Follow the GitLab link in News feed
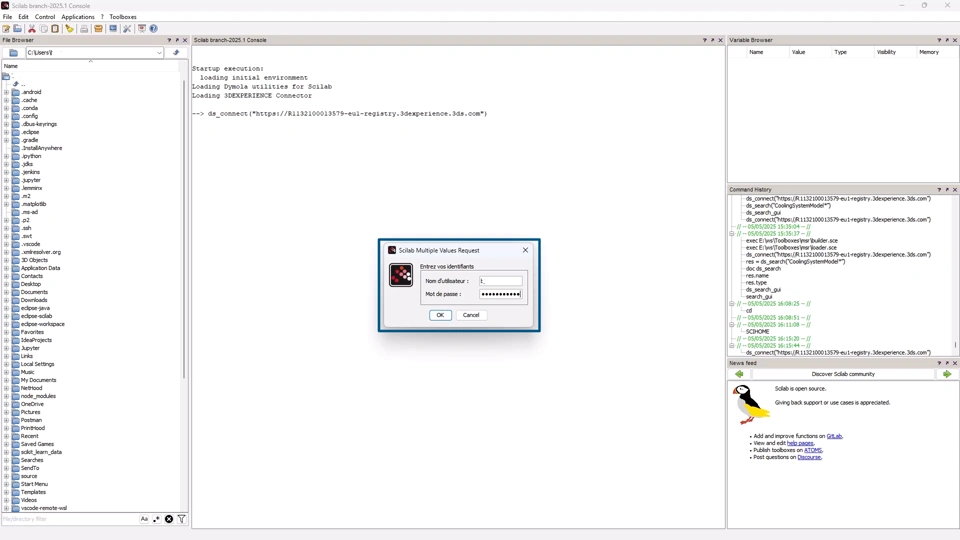The image size is (960, 540). 834,437
